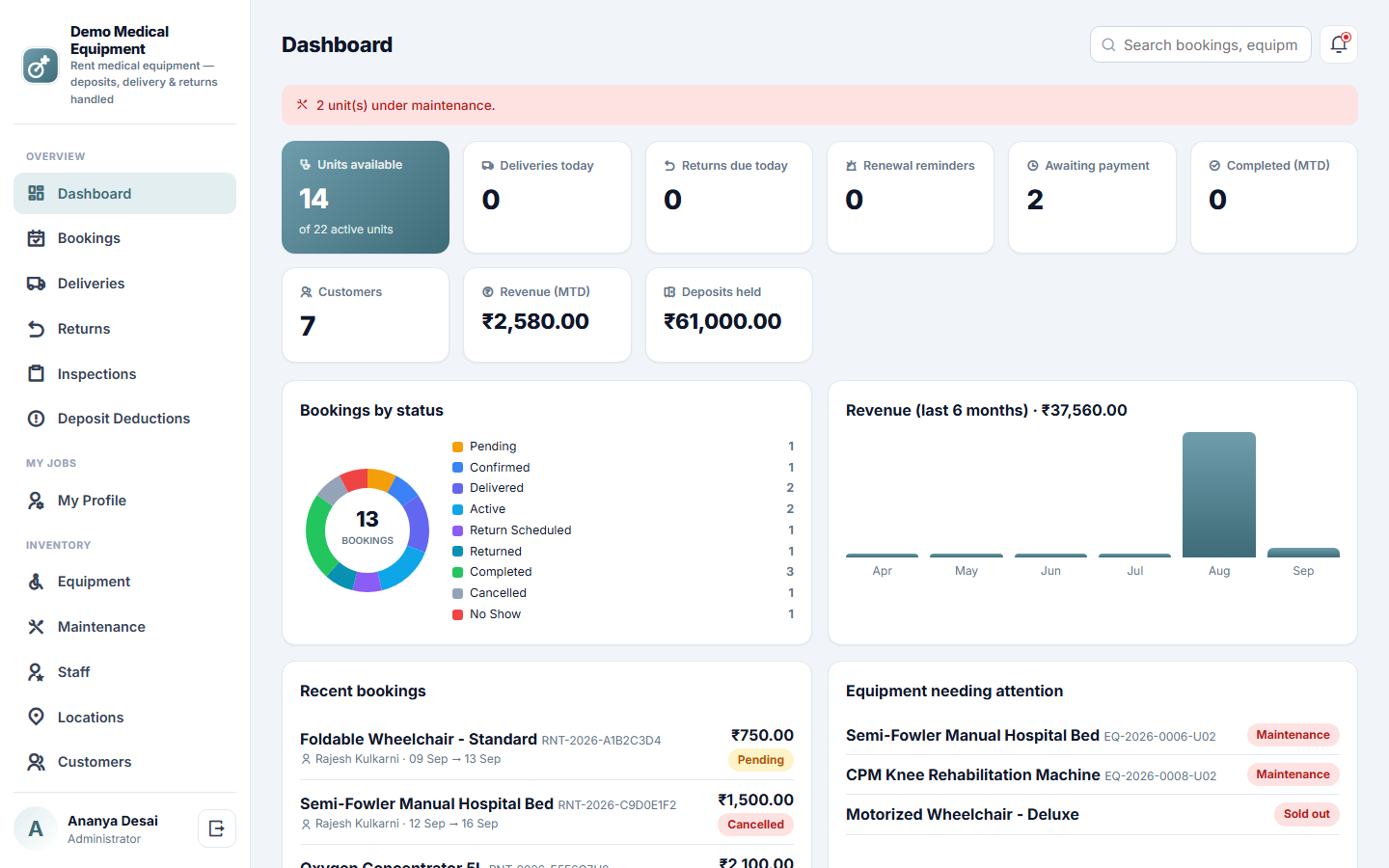Click the '2 unit(s) under maintenance' alert
Image resolution: width=1389 pixels, height=868 pixels.
click(x=820, y=105)
